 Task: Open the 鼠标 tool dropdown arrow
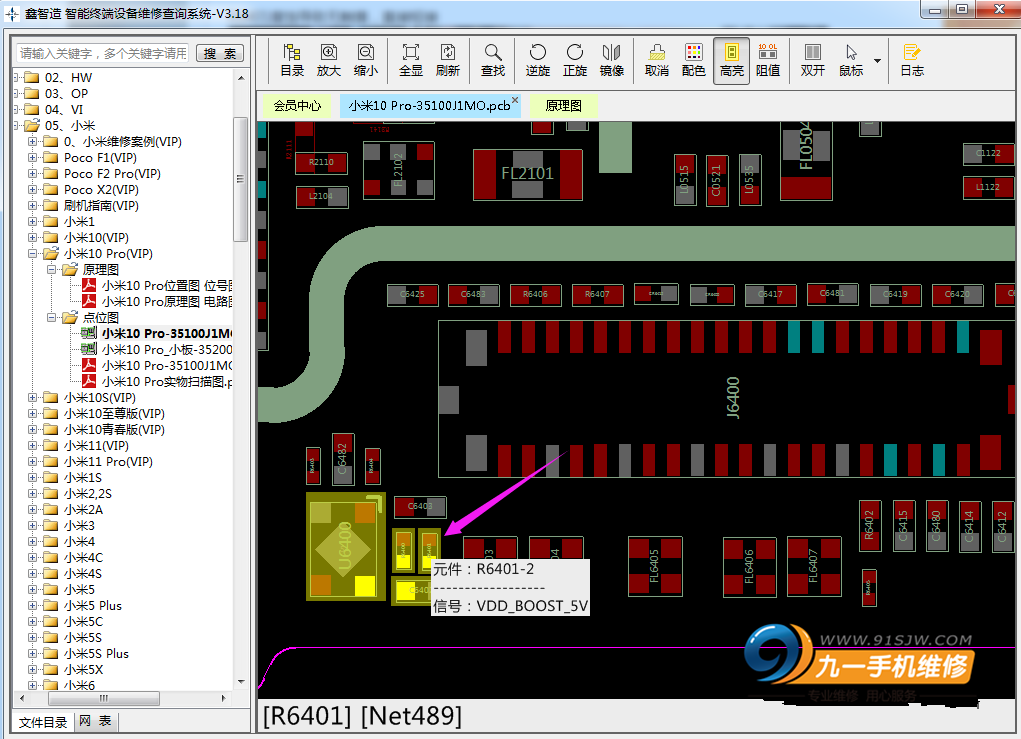(877, 61)
